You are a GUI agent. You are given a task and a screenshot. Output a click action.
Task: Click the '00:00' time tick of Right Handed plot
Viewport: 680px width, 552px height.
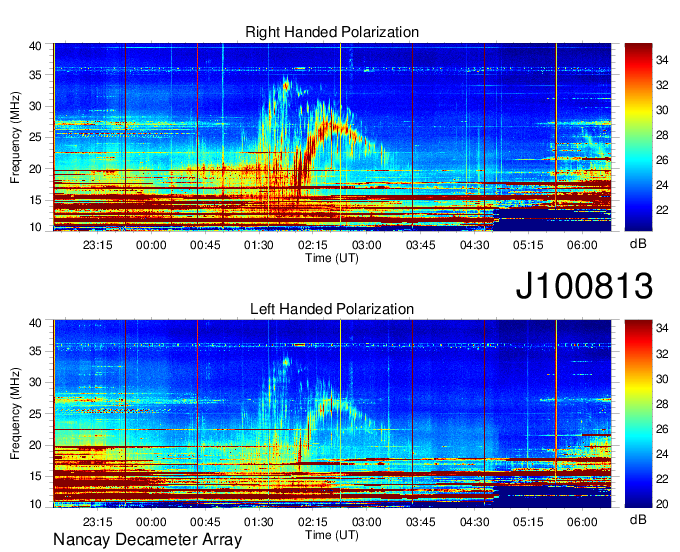coord(151,245)
